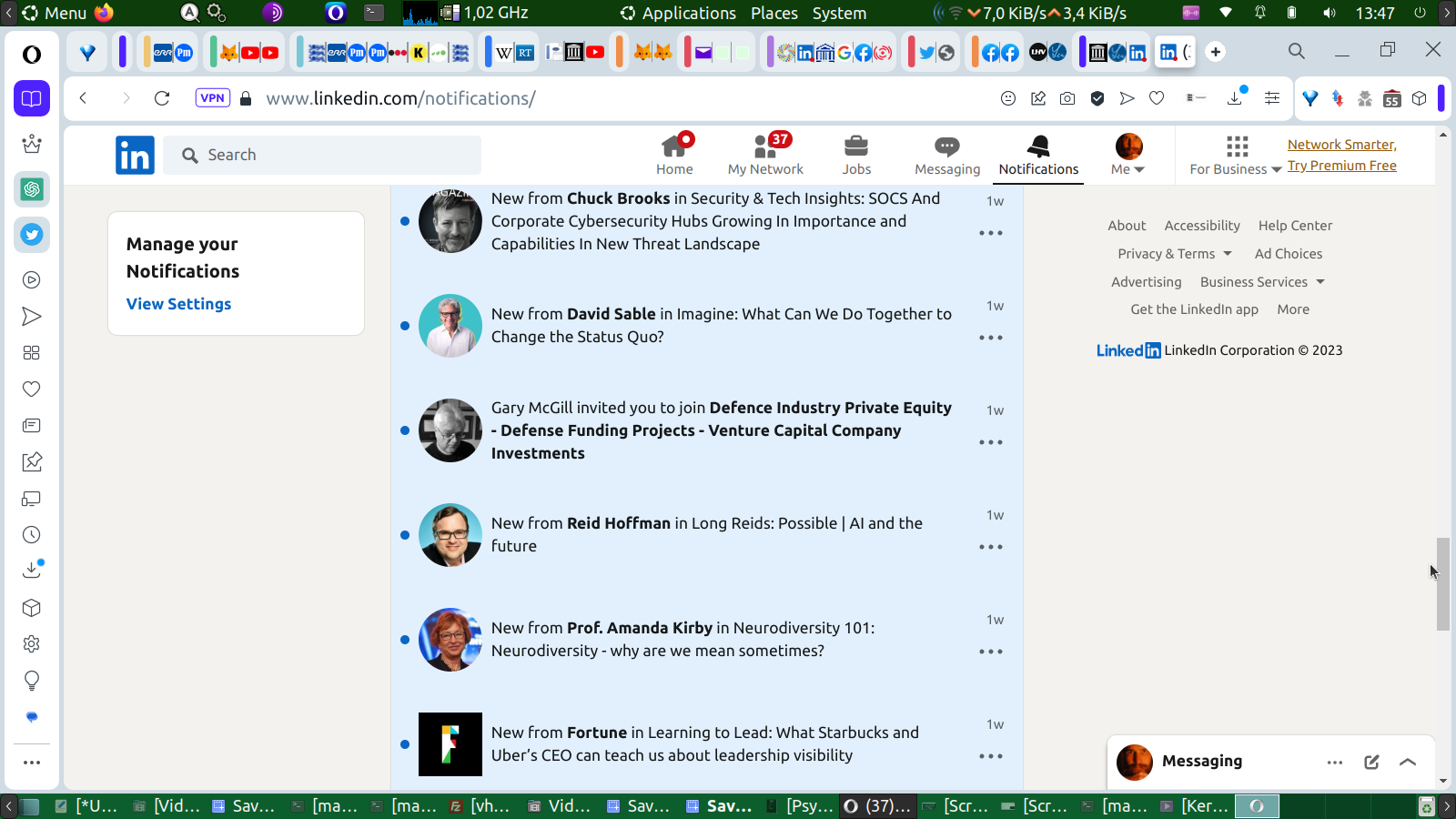The image size is (1456, 819).
Task: Open the tab search magnifier
Action: [x=1297, y=51]
